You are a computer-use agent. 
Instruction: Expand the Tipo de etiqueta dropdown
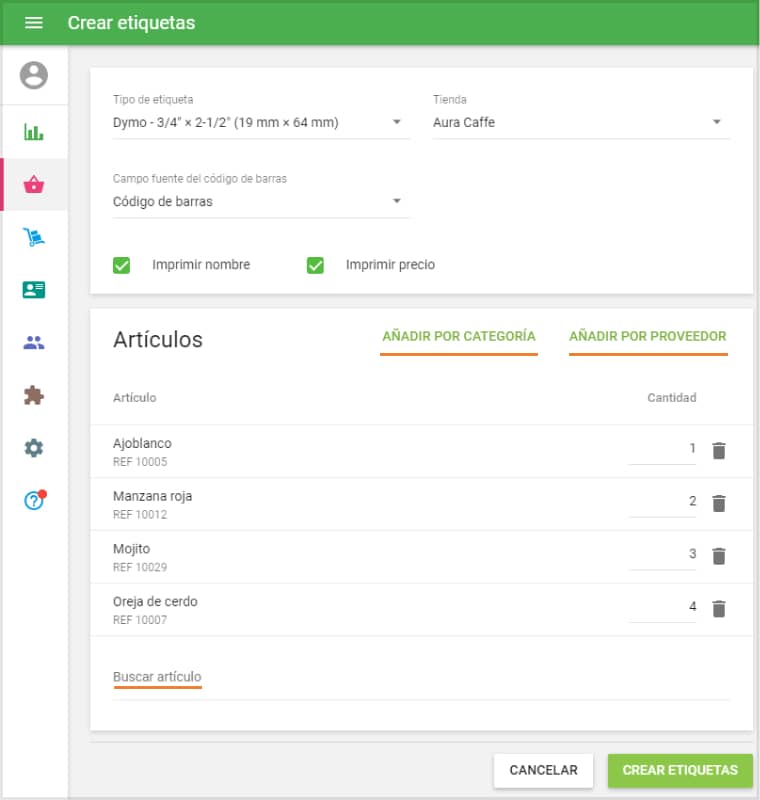(260, 123)
